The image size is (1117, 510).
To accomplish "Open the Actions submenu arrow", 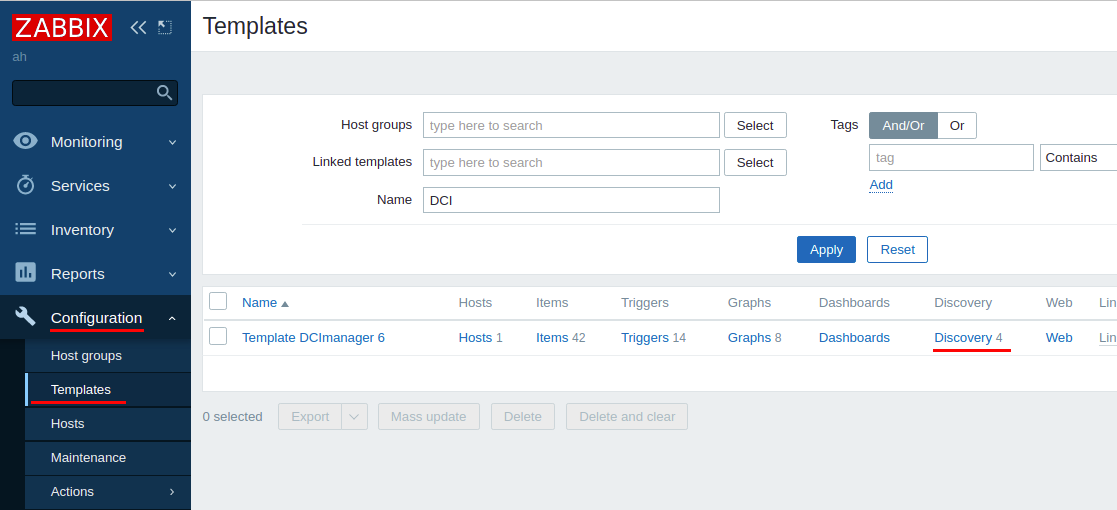I will [172, 491].
